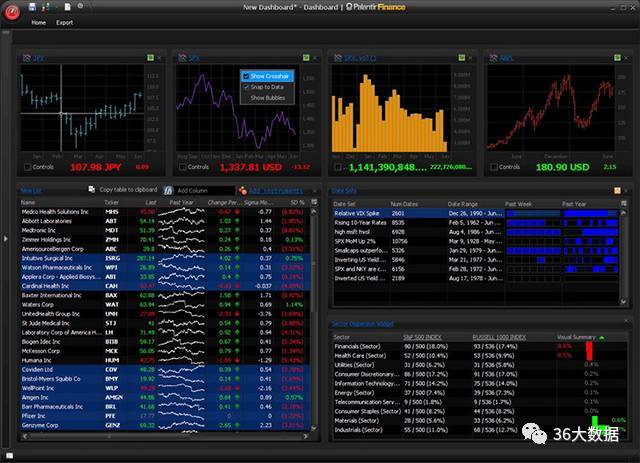Click the Save disk icon in title bar

tap(32, 7)
